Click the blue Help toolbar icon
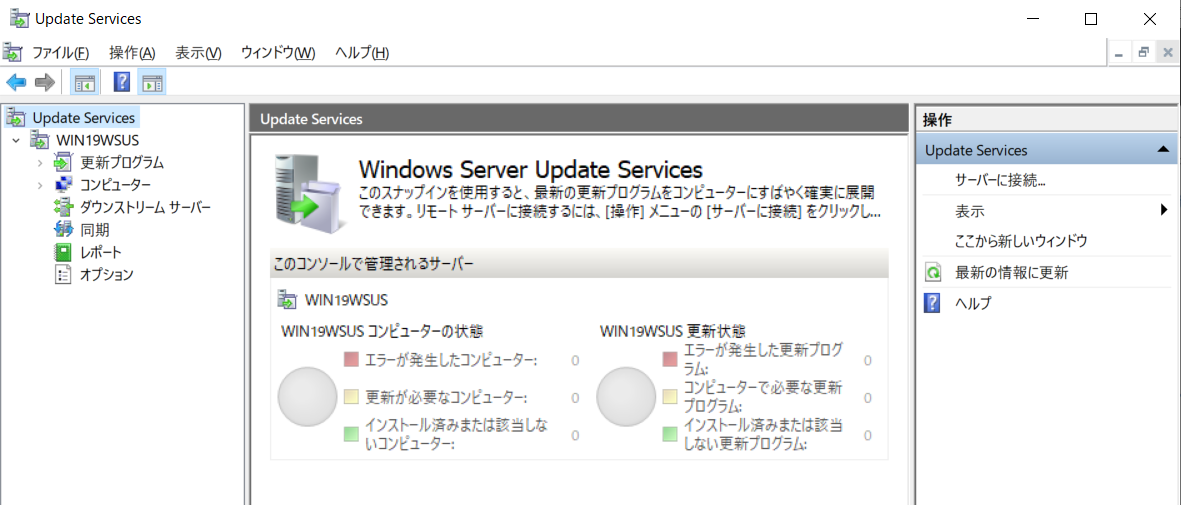Viewport: 1181px width, 505px height. click(121, 82)
